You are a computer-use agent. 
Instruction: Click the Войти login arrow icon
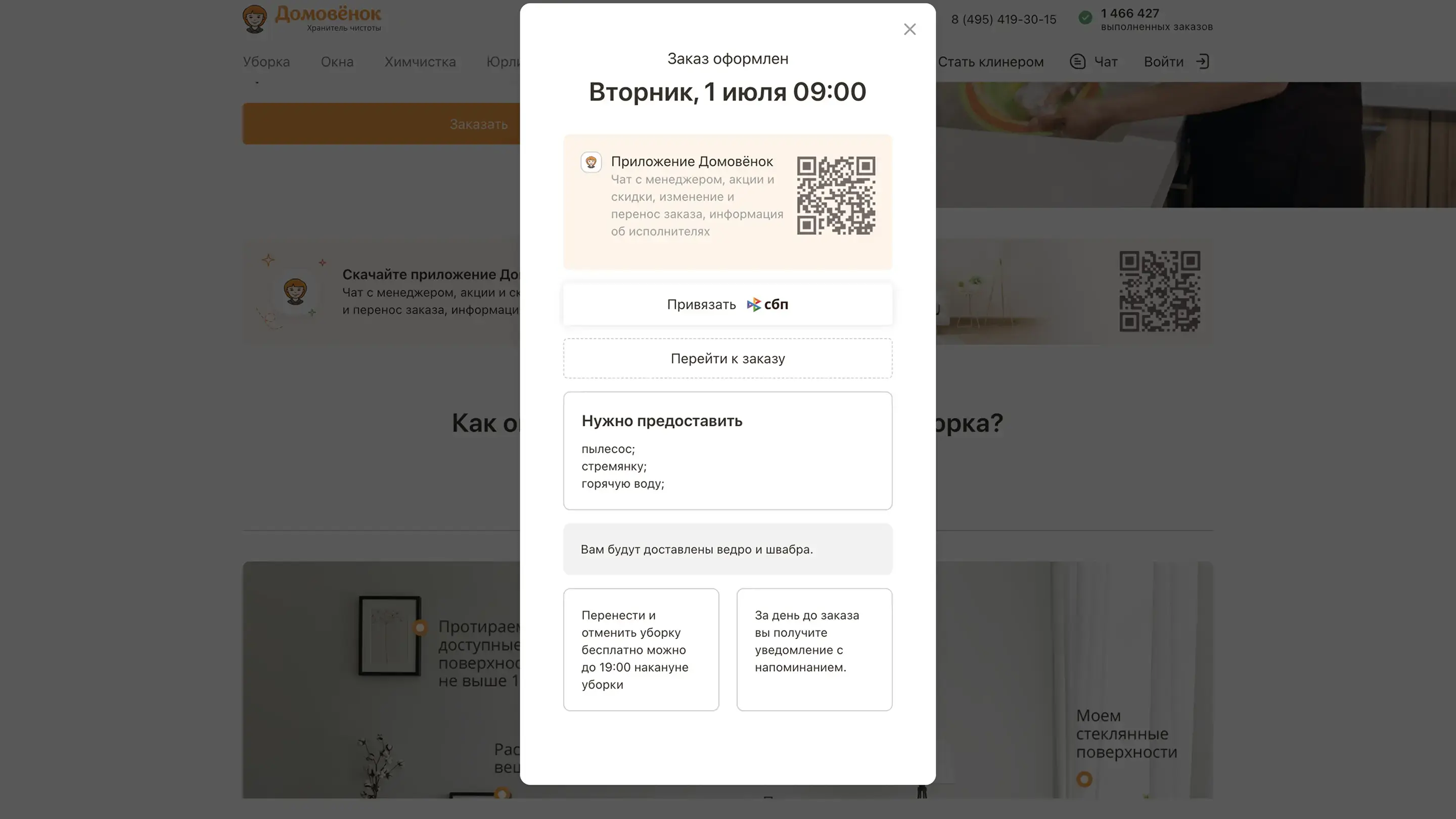point(1202,62)
